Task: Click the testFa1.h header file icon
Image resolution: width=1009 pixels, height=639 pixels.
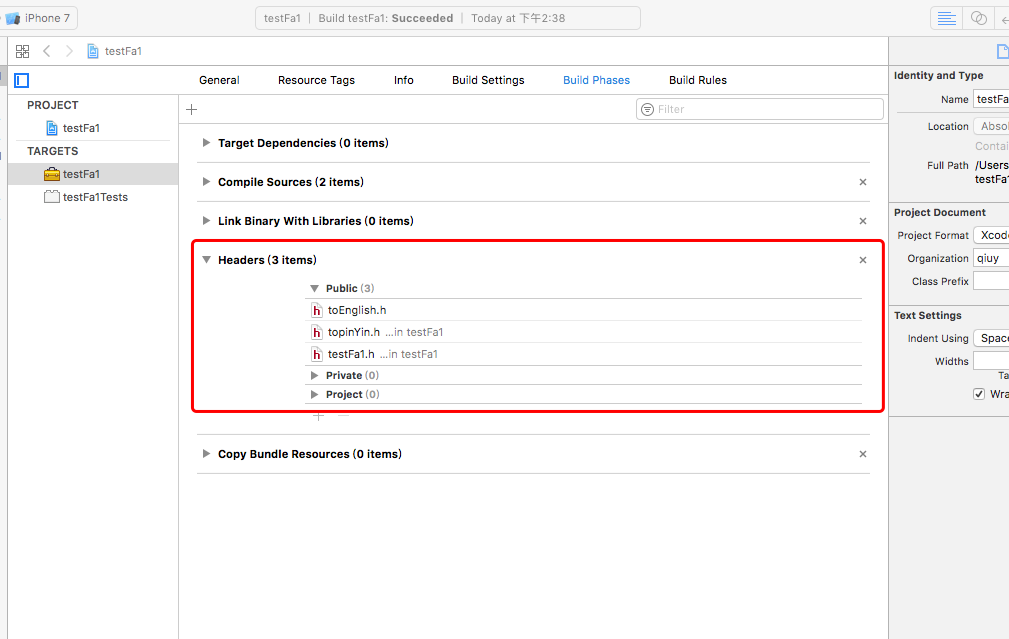Action: click(317, 354)
